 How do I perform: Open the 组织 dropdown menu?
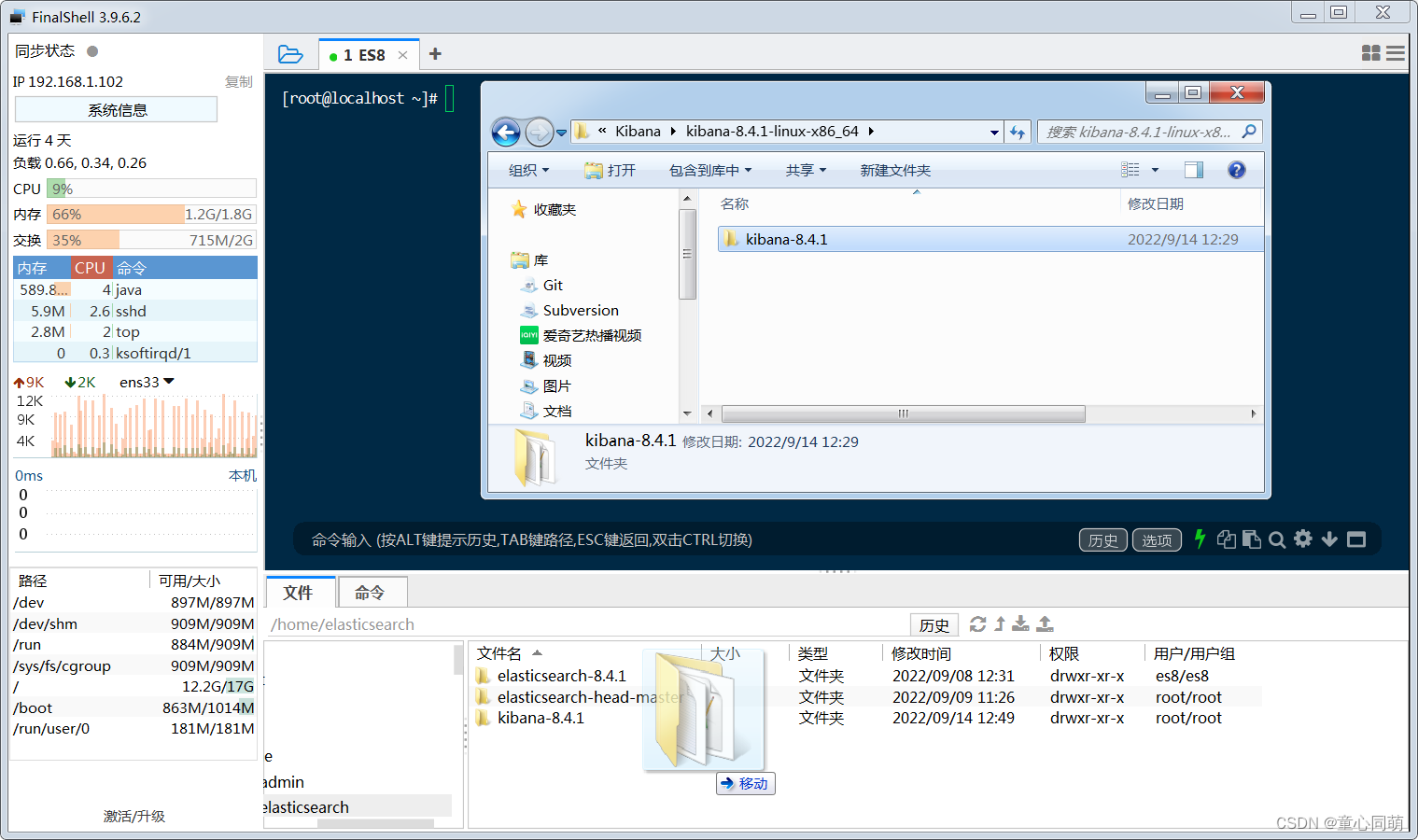tap(529, 170)
